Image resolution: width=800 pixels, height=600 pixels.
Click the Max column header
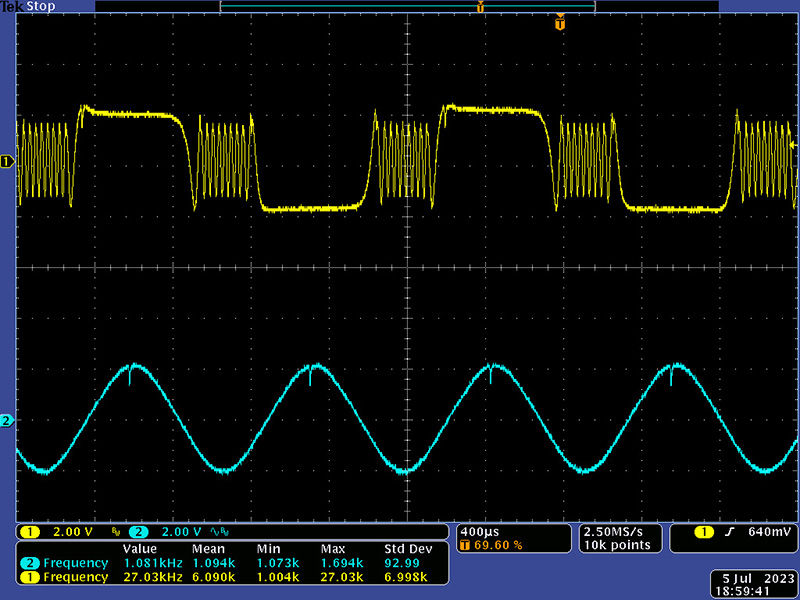point(333,549)
